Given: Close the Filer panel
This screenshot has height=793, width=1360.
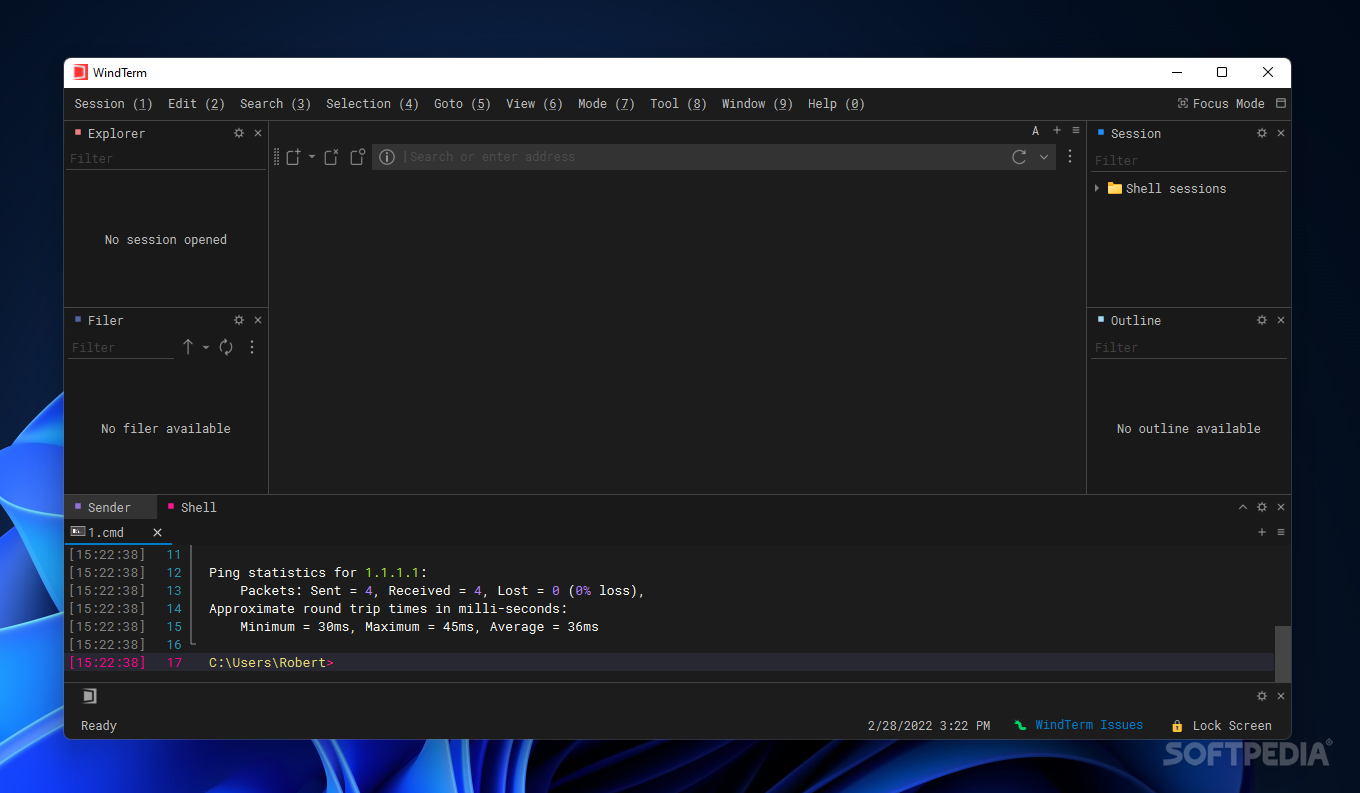Looking at the screenshot, I should tap(258, 320).
